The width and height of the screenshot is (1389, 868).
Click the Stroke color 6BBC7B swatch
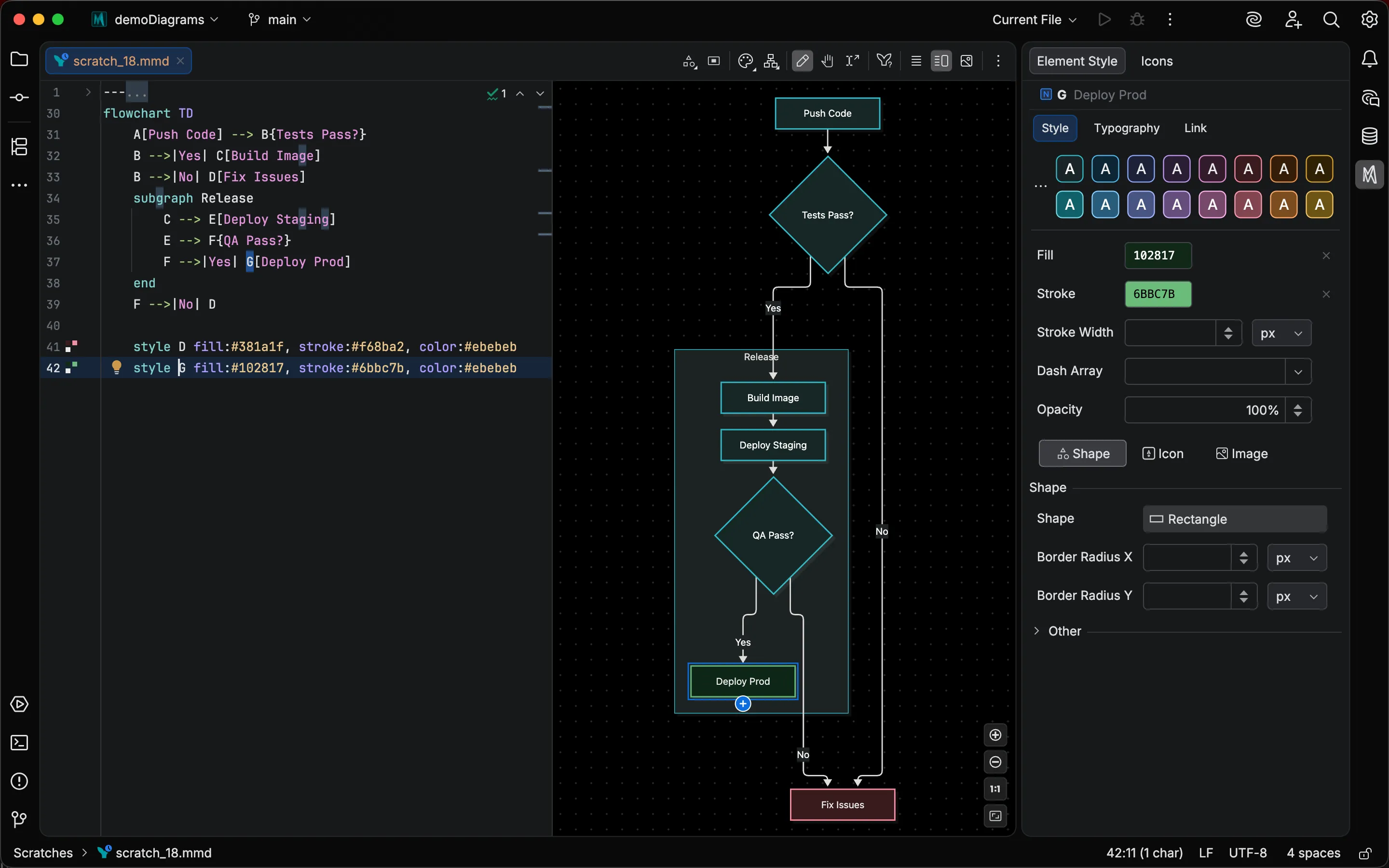(1157, 294)
